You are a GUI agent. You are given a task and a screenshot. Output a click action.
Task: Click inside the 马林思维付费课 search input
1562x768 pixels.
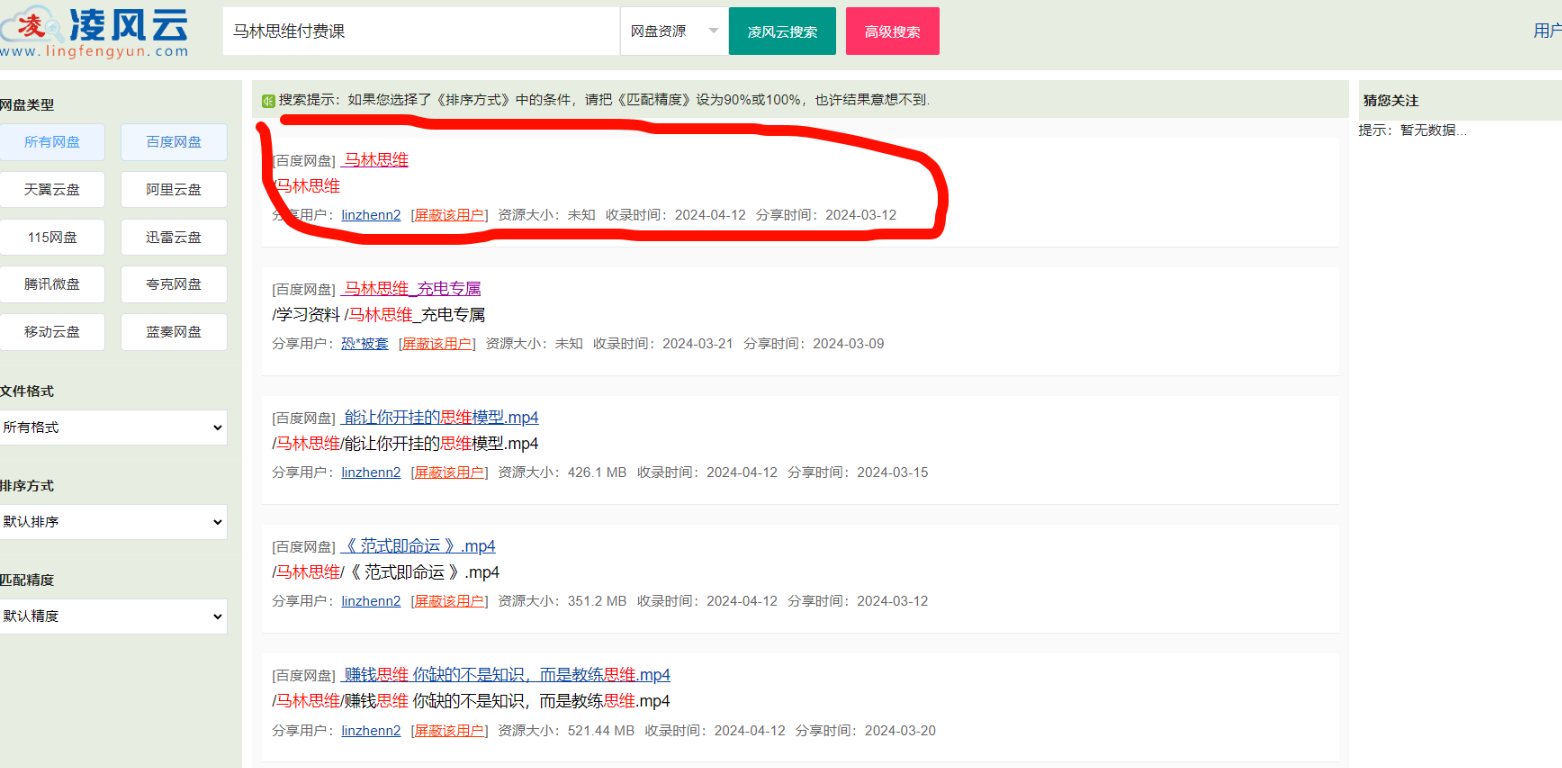[x=420, y=31]
